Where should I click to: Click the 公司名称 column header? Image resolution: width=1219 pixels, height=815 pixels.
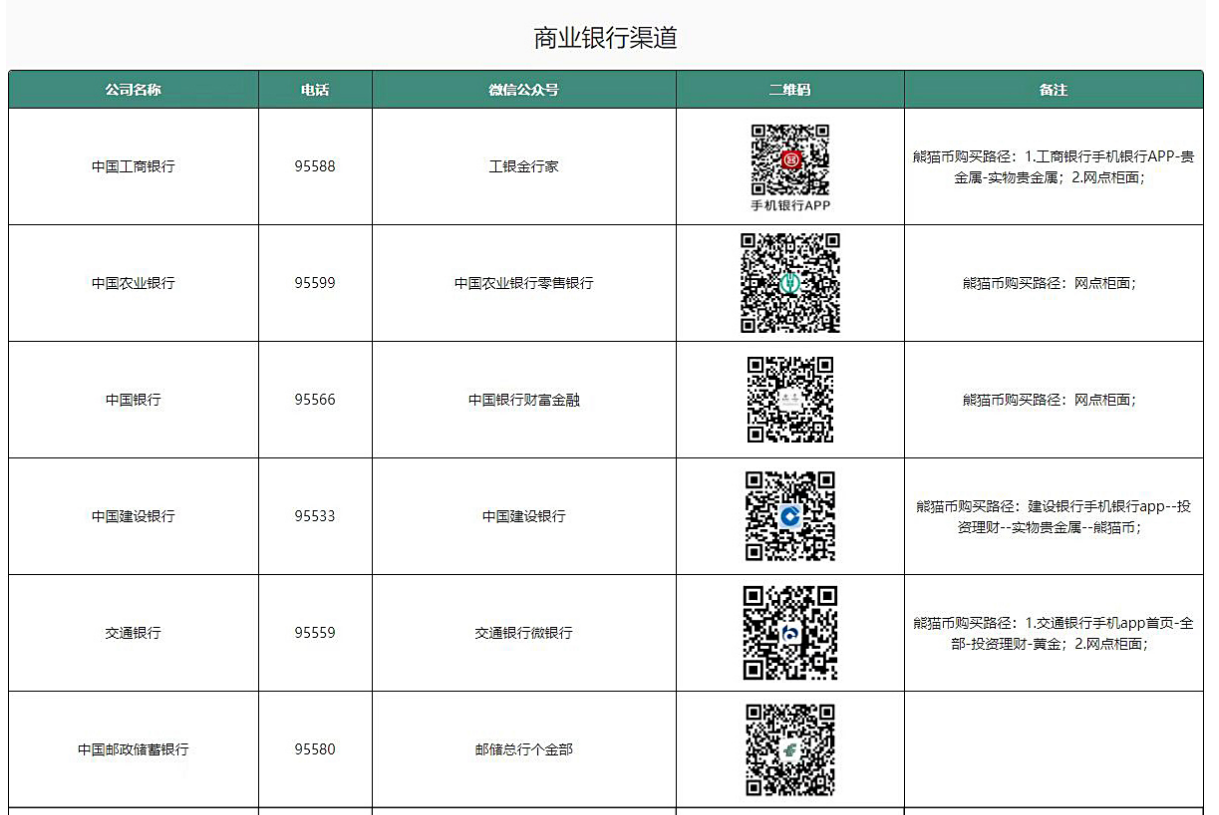[x=133, y=90]
